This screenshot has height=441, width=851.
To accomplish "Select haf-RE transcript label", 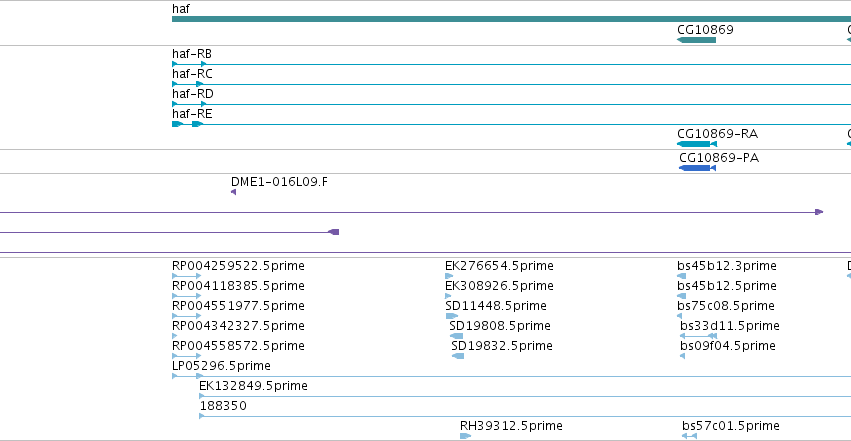I will click(x=192, y=114).
